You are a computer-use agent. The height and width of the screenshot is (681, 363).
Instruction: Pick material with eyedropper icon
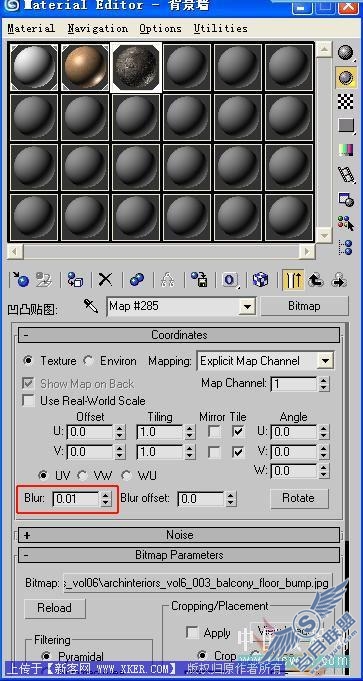click(x=91, y=306)
